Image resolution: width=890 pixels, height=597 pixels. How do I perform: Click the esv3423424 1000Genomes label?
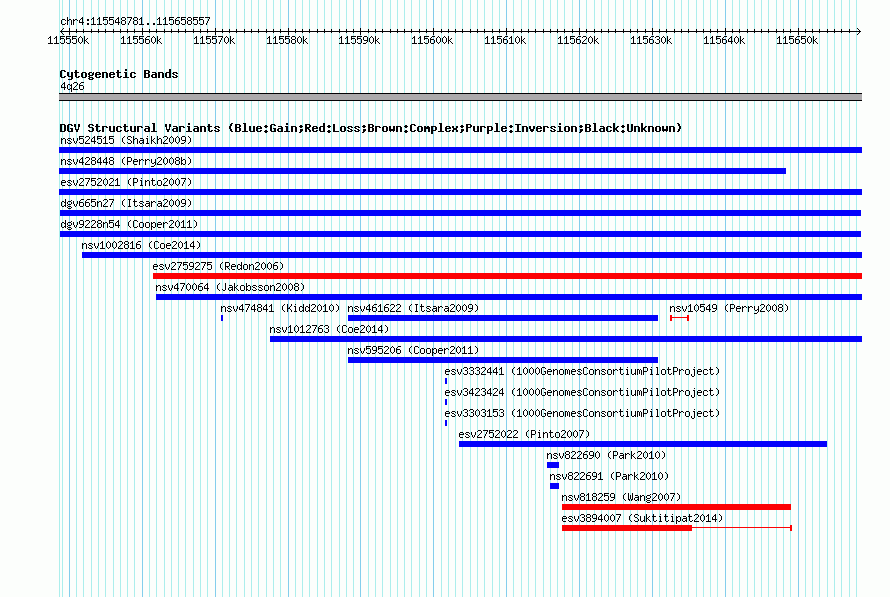click(582, 392)
